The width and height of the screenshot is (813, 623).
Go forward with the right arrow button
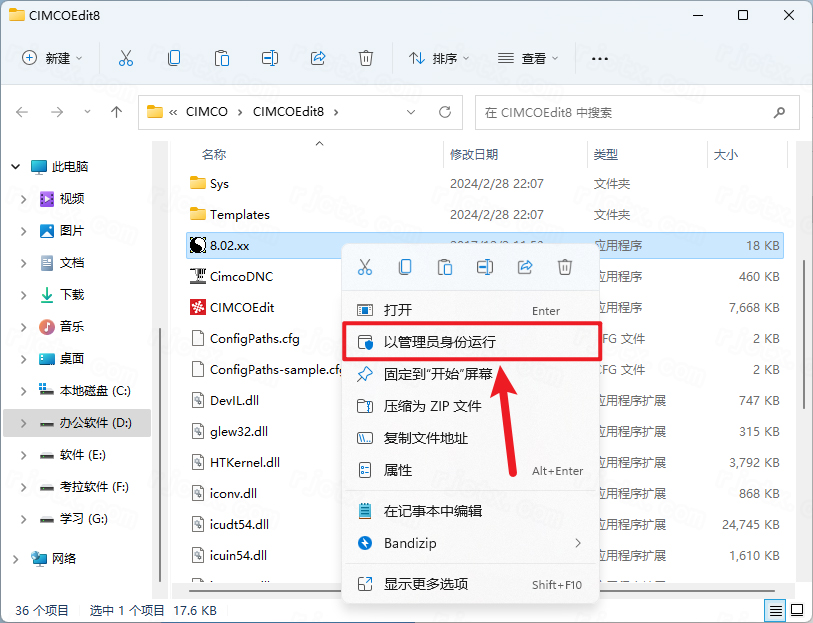click(57, 112)
